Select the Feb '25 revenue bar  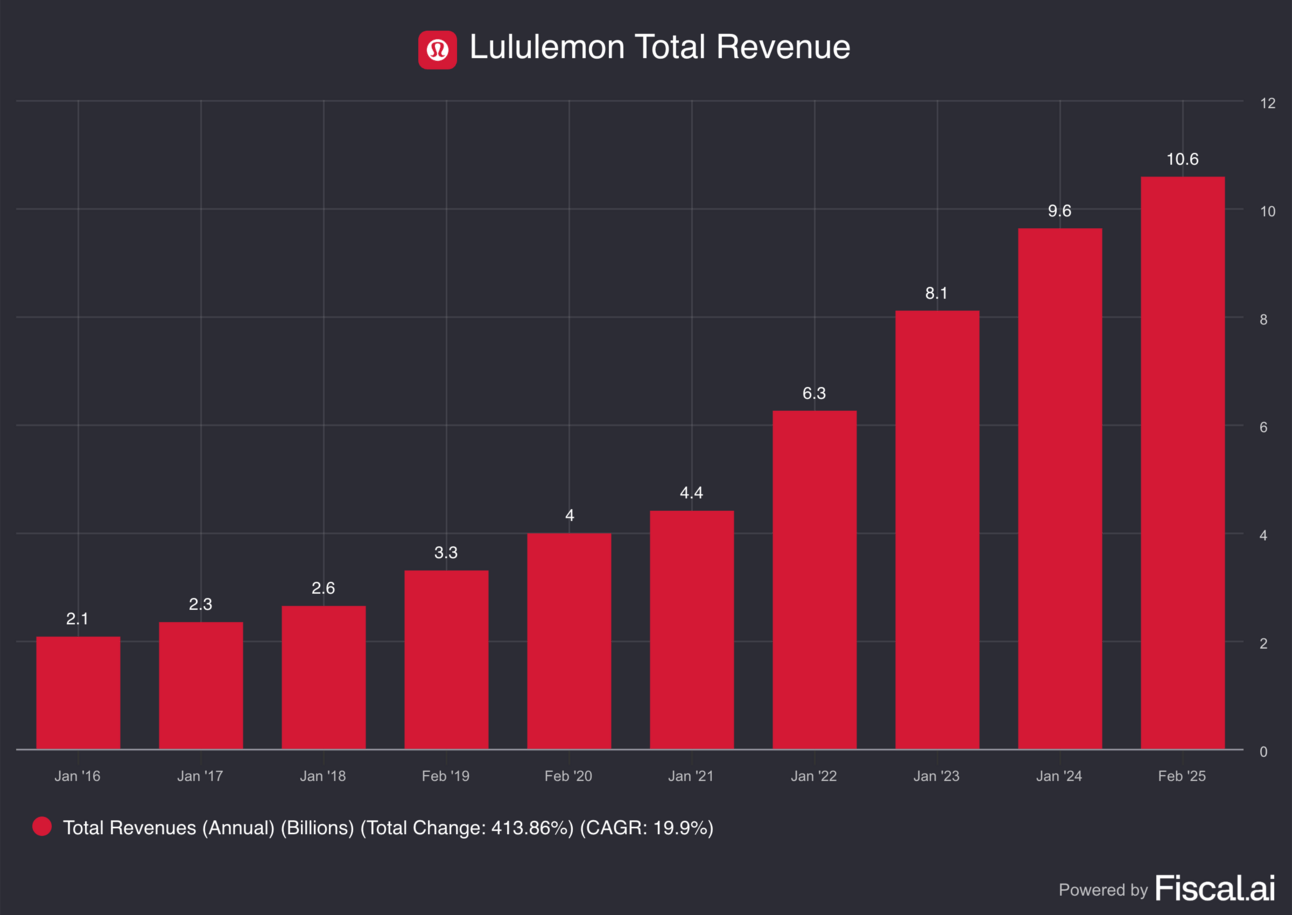pyautogui.click(x=1183, y=463)
